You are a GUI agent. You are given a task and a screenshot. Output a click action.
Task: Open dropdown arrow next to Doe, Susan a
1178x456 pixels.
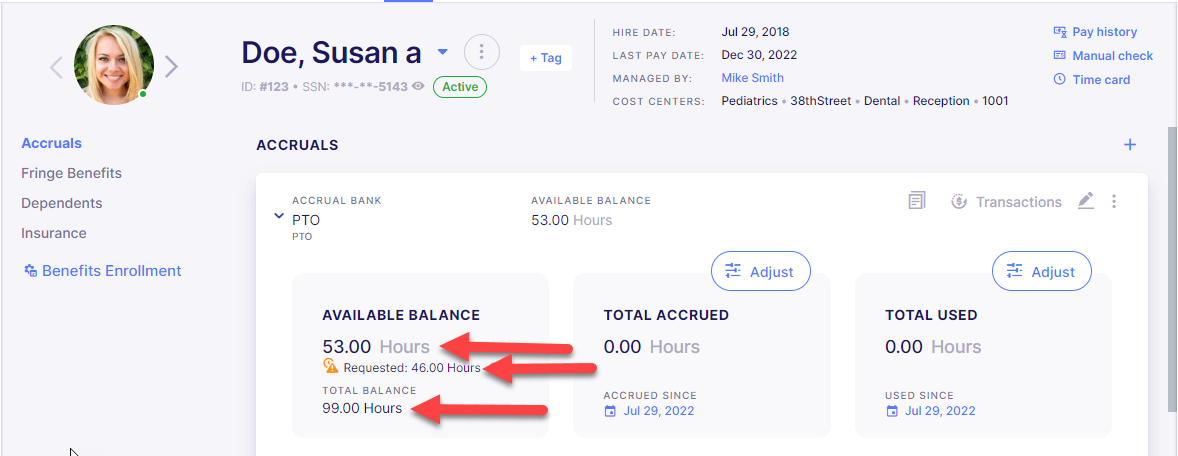tap(443, 52)
